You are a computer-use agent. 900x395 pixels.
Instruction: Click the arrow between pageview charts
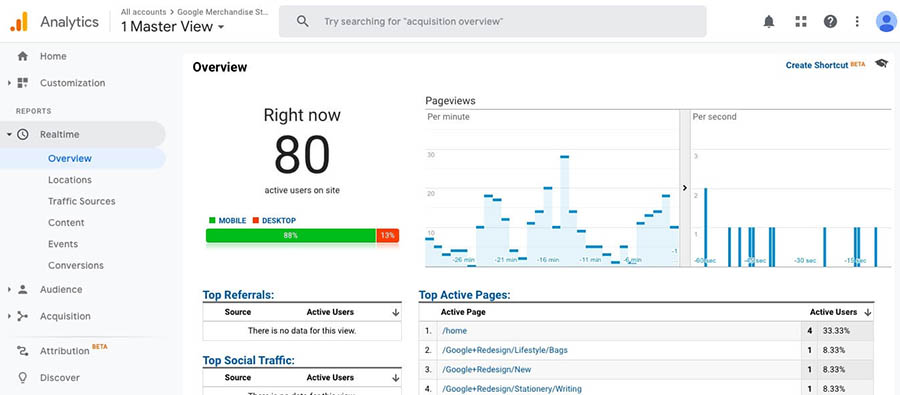685,188
